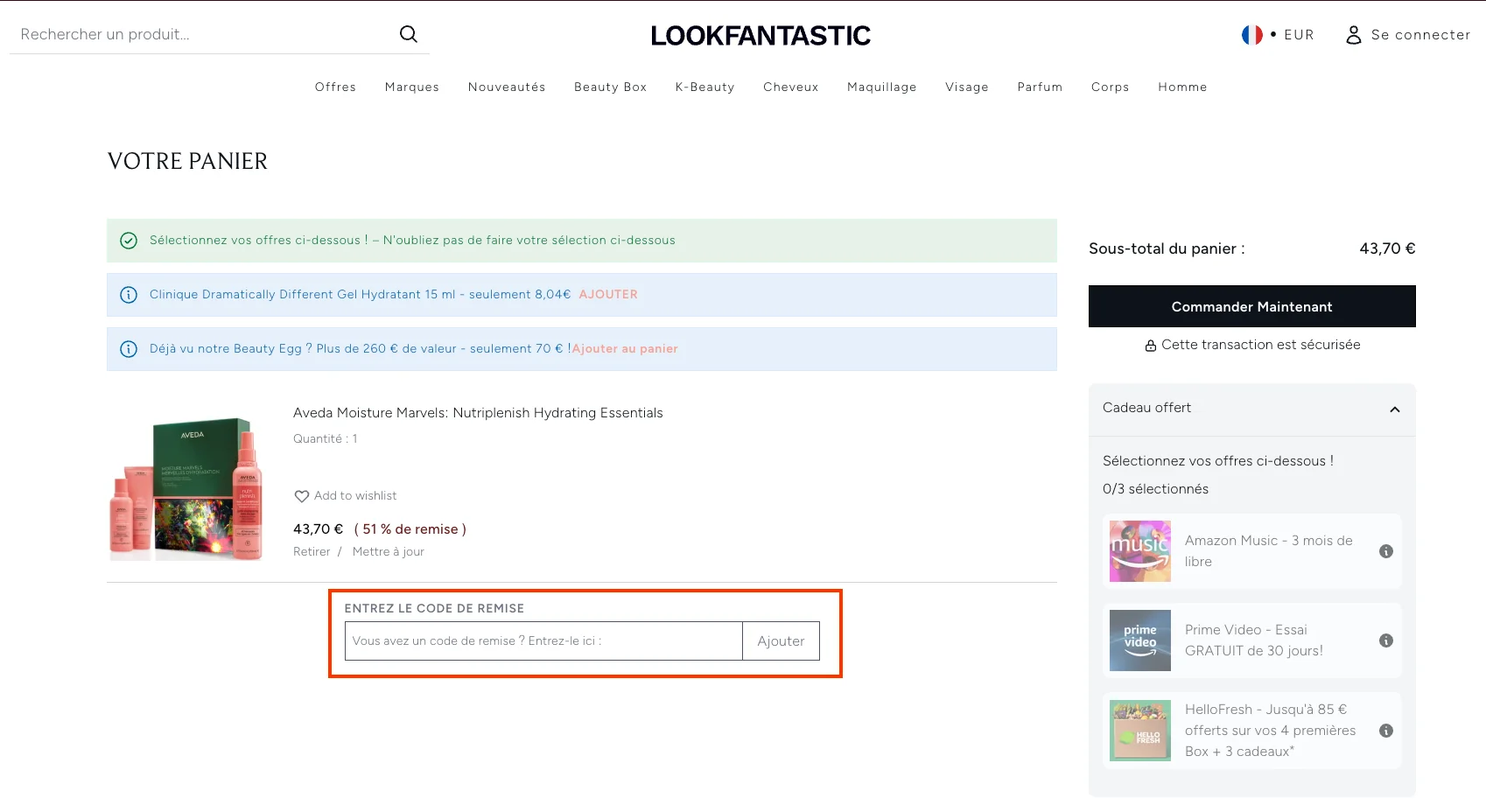
Task: Open the Maquillage menu
Action: coord(881,87)
